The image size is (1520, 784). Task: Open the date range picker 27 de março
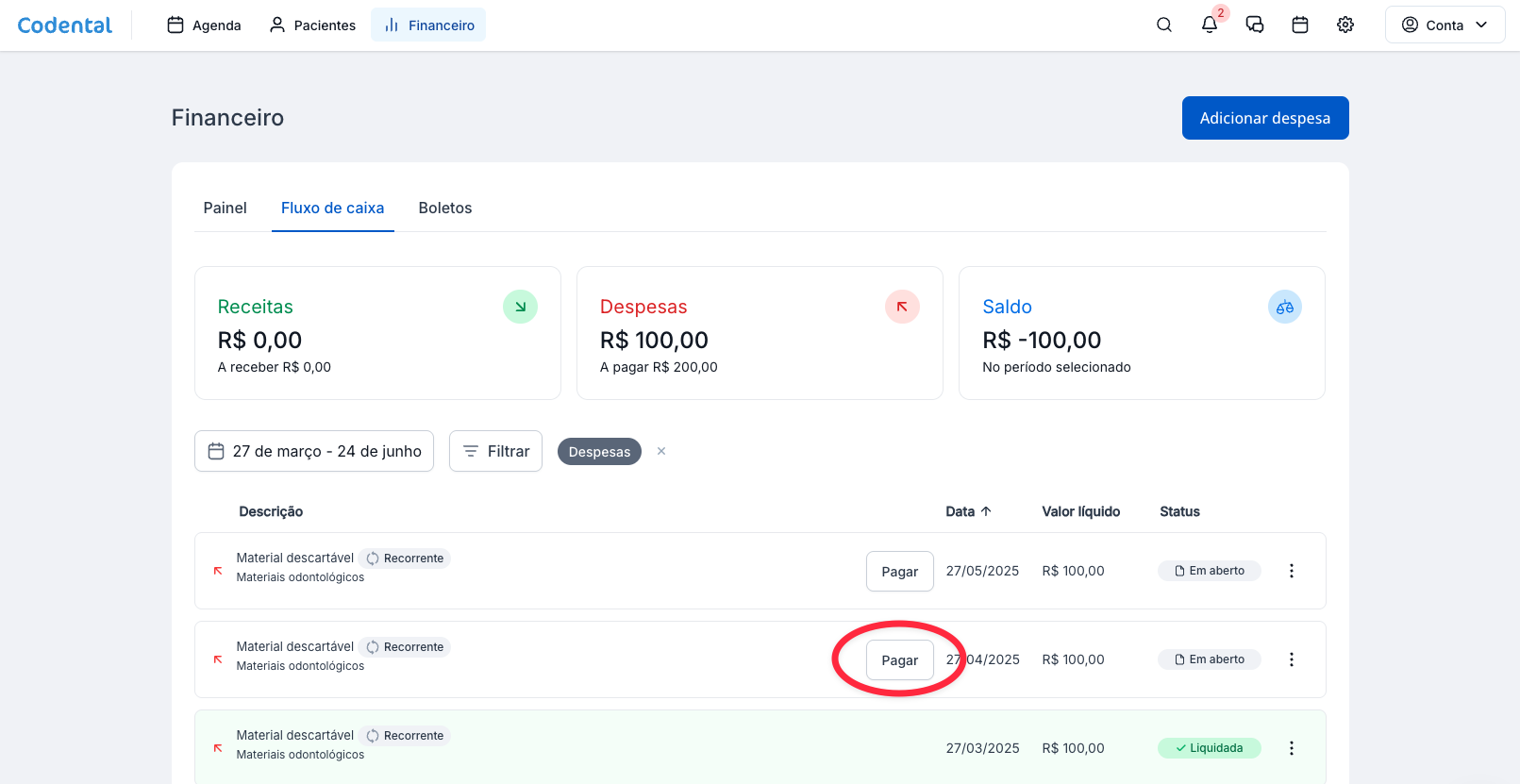point(314,451)
